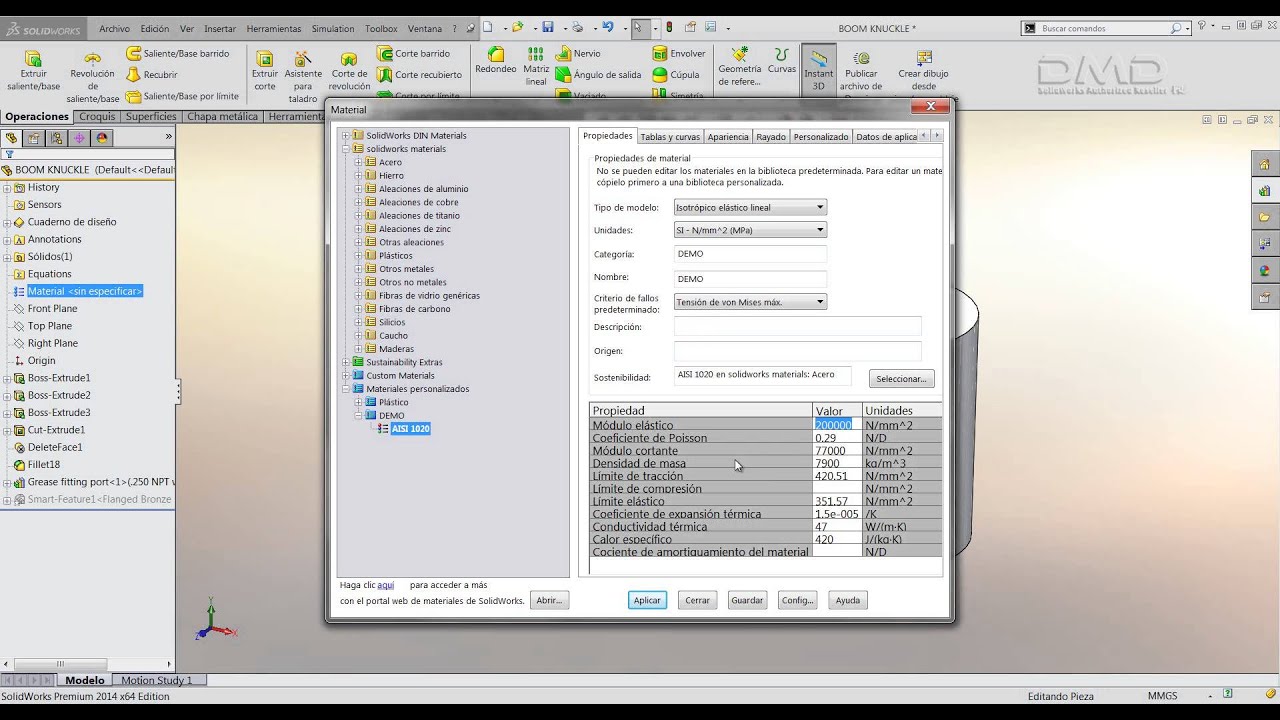The height and width of the screenshot is (720, 1280).
Task: Open the Tipo de modelo dropdown
Action: pyautogui.click(x=750, y=208)
